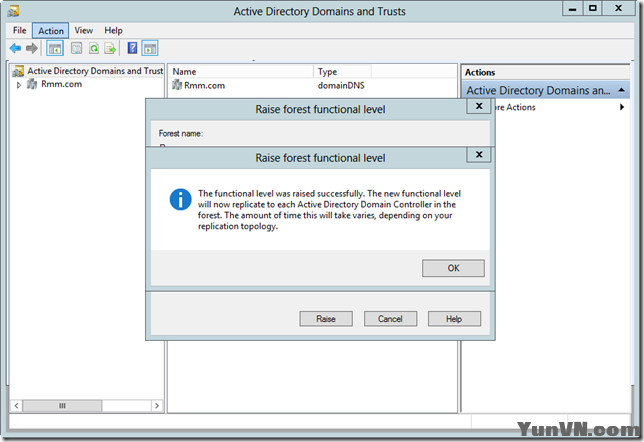Click the Raise button
644x442 pixels.
point(326,318)
